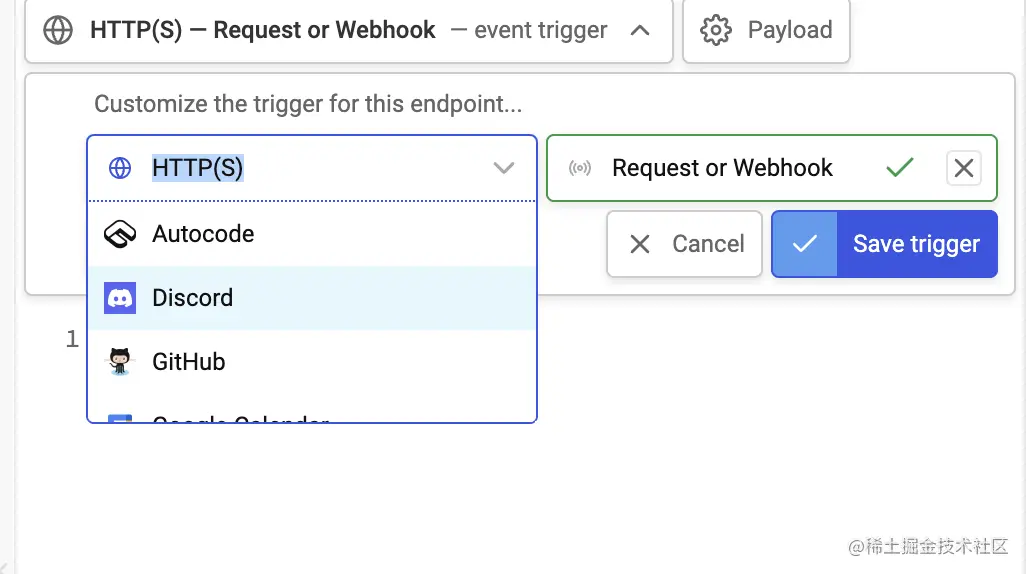
Task: Select Discord from the dropdown list
Action: tap(312, 298)
